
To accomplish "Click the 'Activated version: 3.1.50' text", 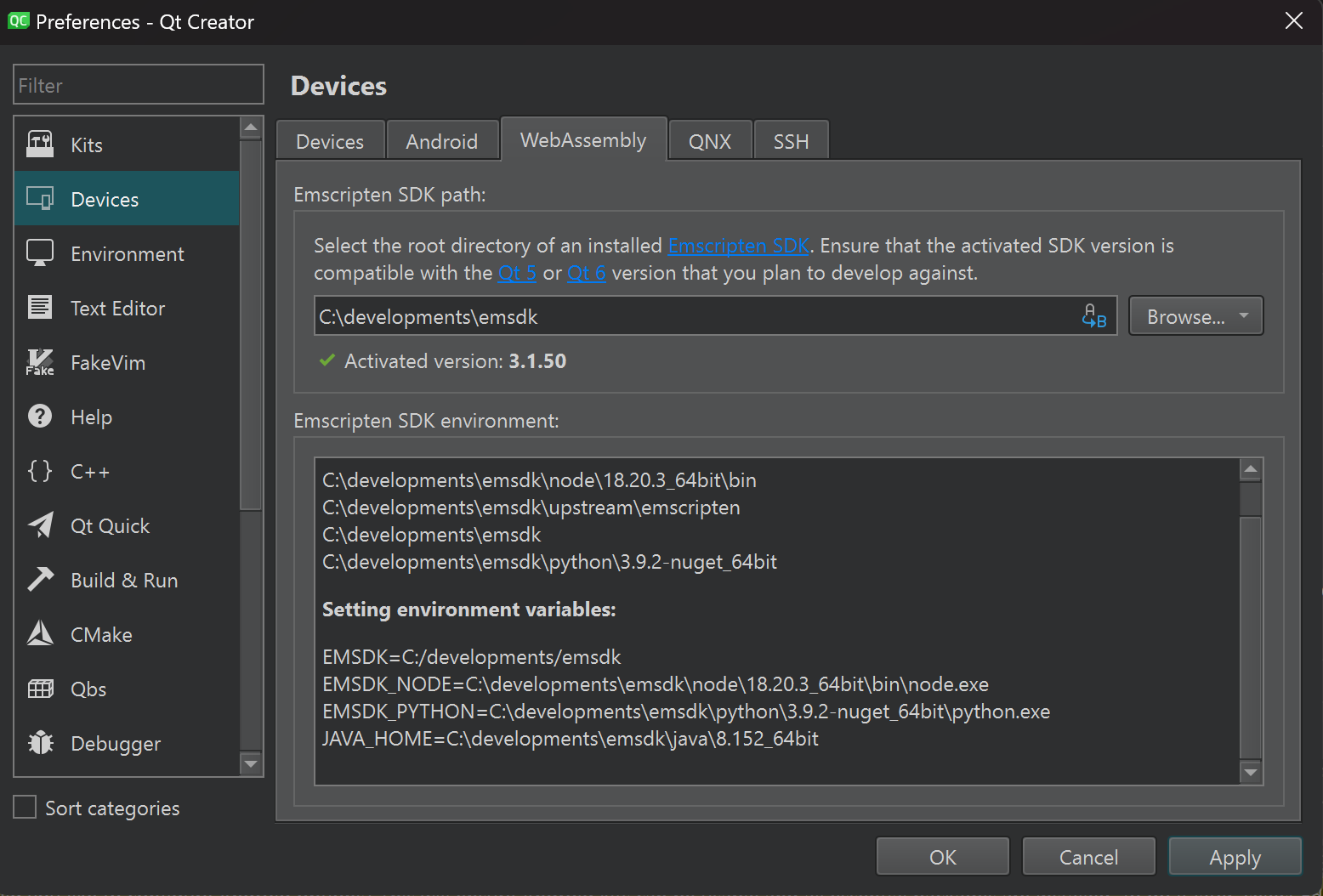I will coord(455,361).
